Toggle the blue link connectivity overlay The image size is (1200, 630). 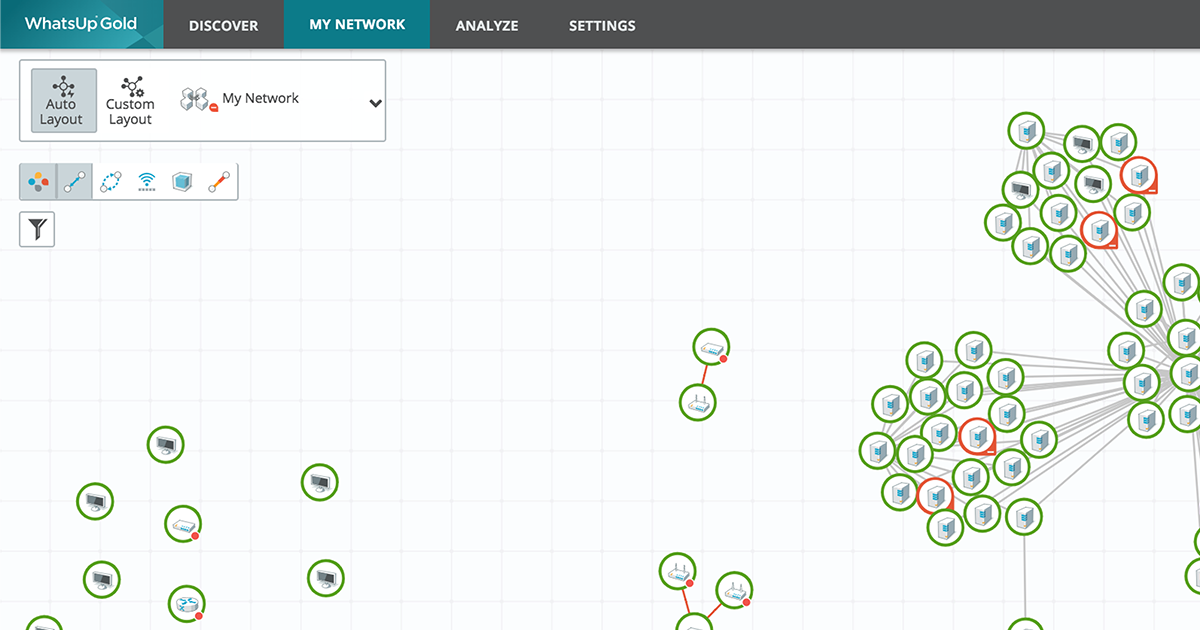pos(74,182)
